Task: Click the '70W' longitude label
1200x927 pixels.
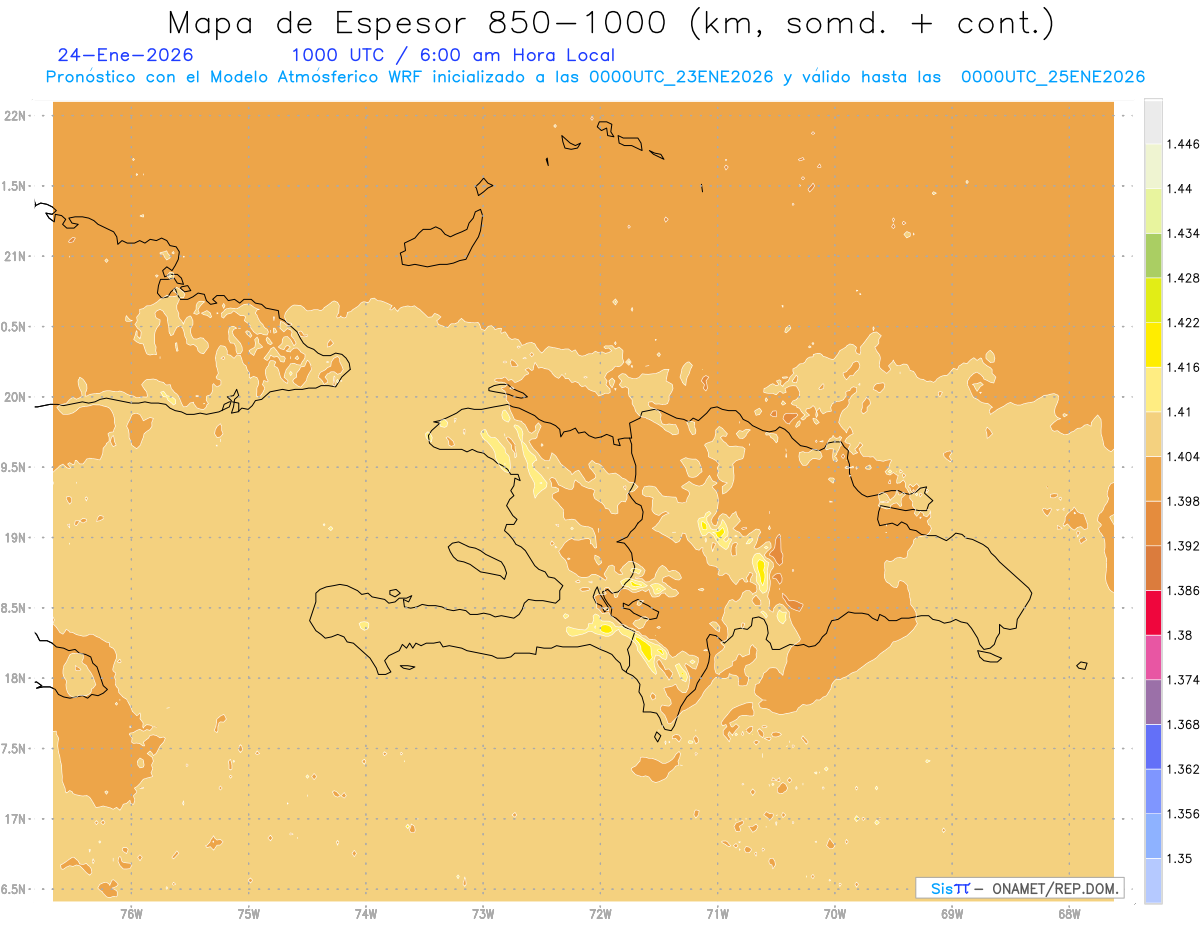Action: (x=835, y=914)
